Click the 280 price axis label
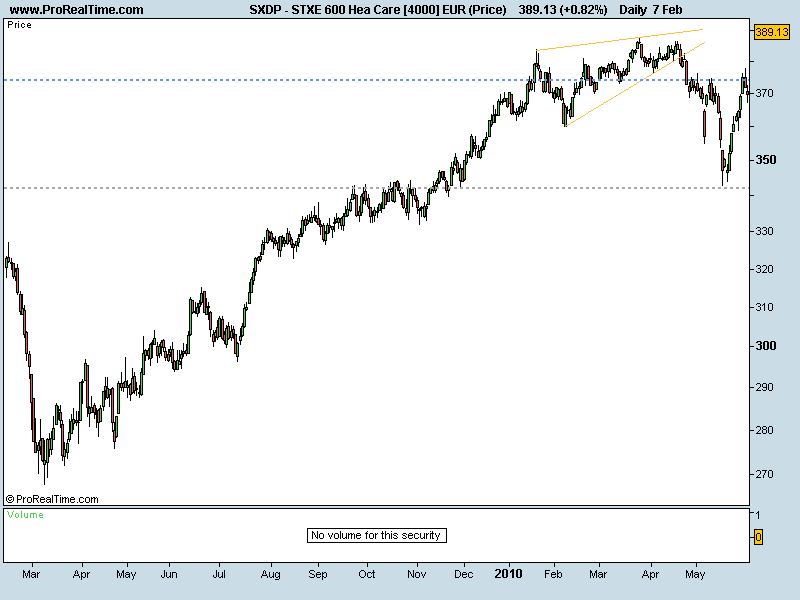This screenshot has width=800, height=600. tap(764, 430)
